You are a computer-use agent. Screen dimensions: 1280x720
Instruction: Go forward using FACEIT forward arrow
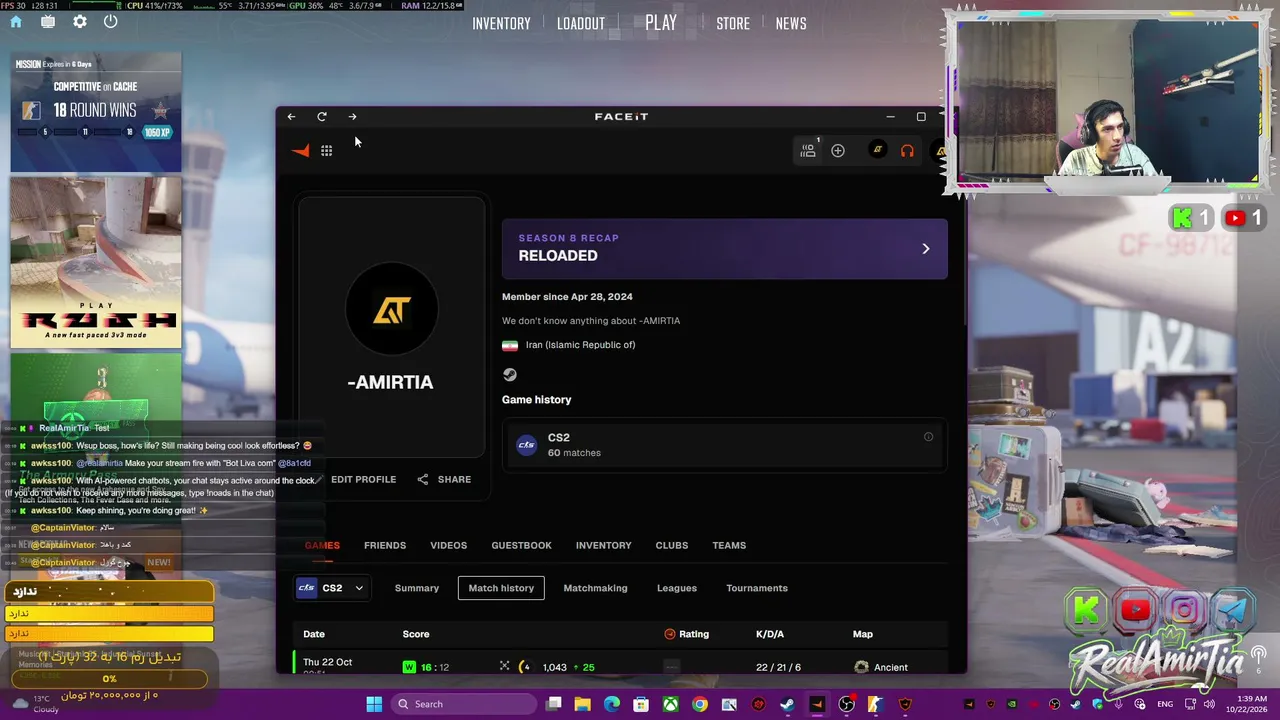(x=352, y=117)
